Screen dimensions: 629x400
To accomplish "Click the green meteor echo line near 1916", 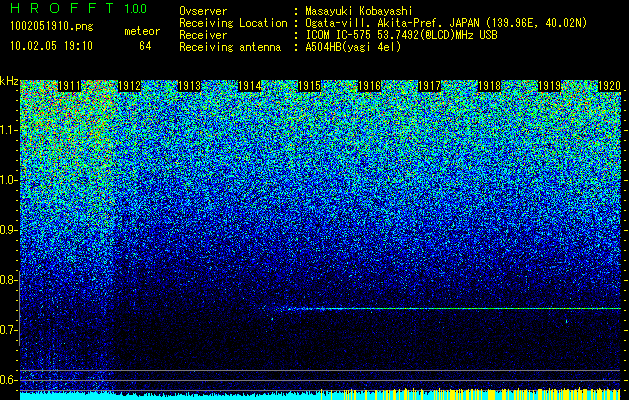I will (x=445, y=309).
